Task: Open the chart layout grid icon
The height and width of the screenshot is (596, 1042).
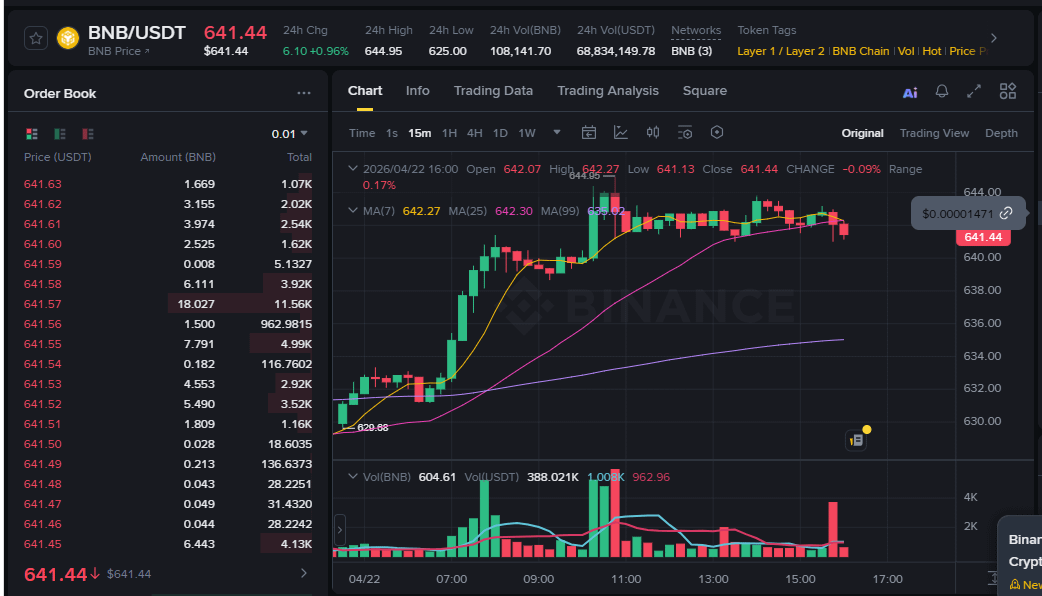Action: tap(1007, 92)
